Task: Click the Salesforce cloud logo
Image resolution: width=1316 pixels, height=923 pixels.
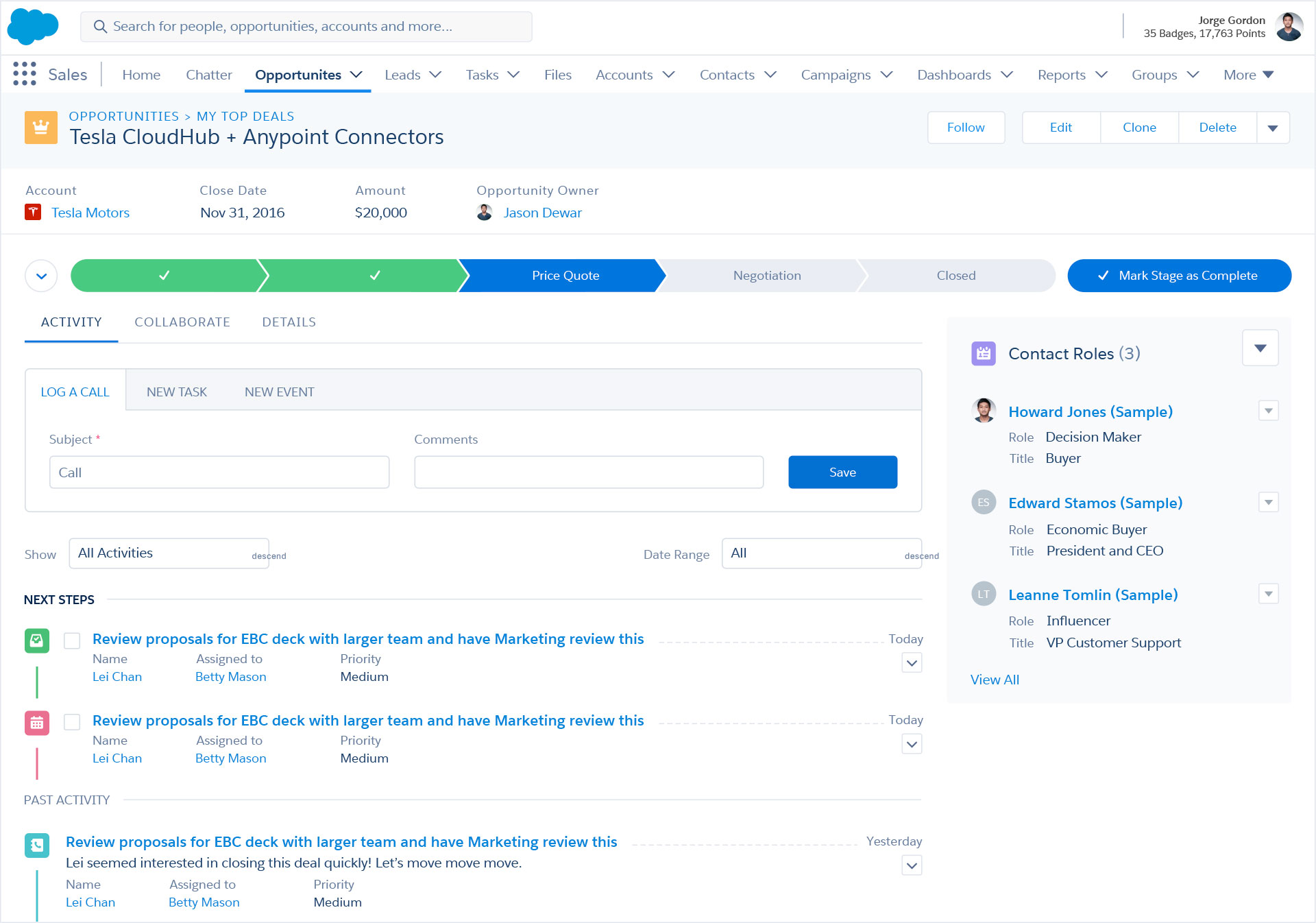Action: [x=32, y=26]
